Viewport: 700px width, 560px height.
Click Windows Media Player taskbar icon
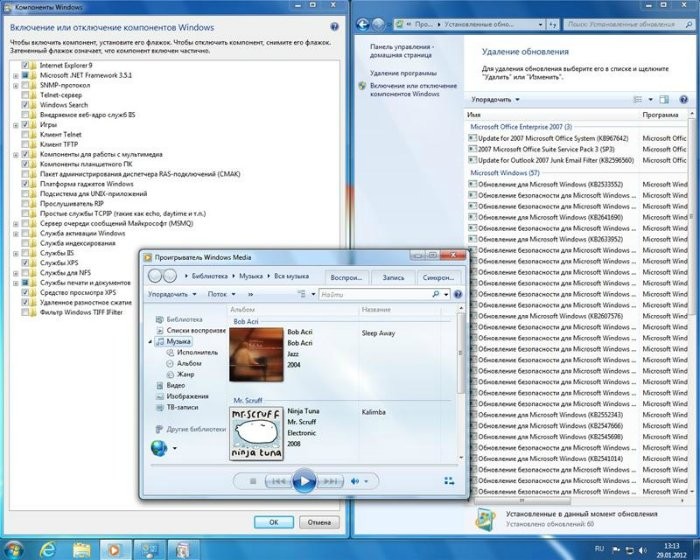click(x=115, y=549)
